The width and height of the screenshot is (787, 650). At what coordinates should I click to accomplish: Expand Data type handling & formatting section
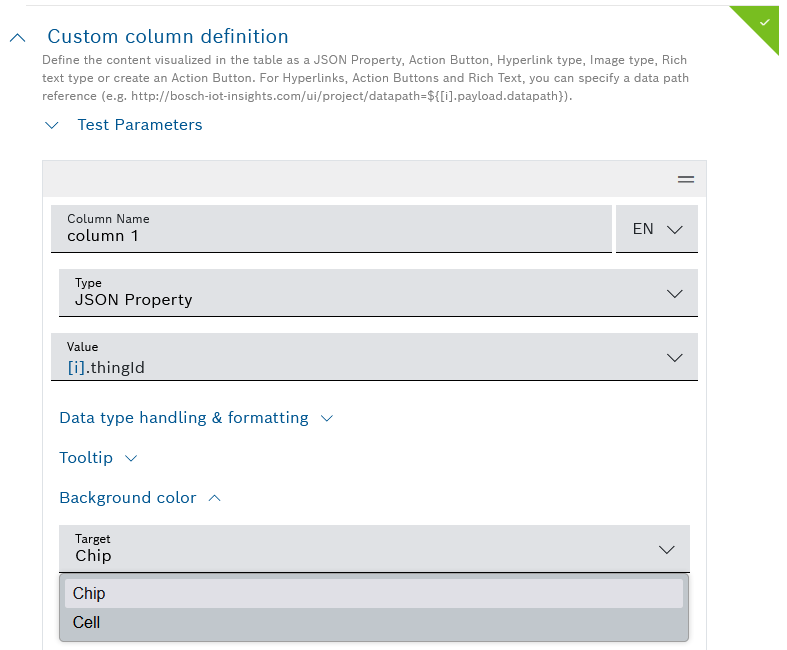(184, 418)
